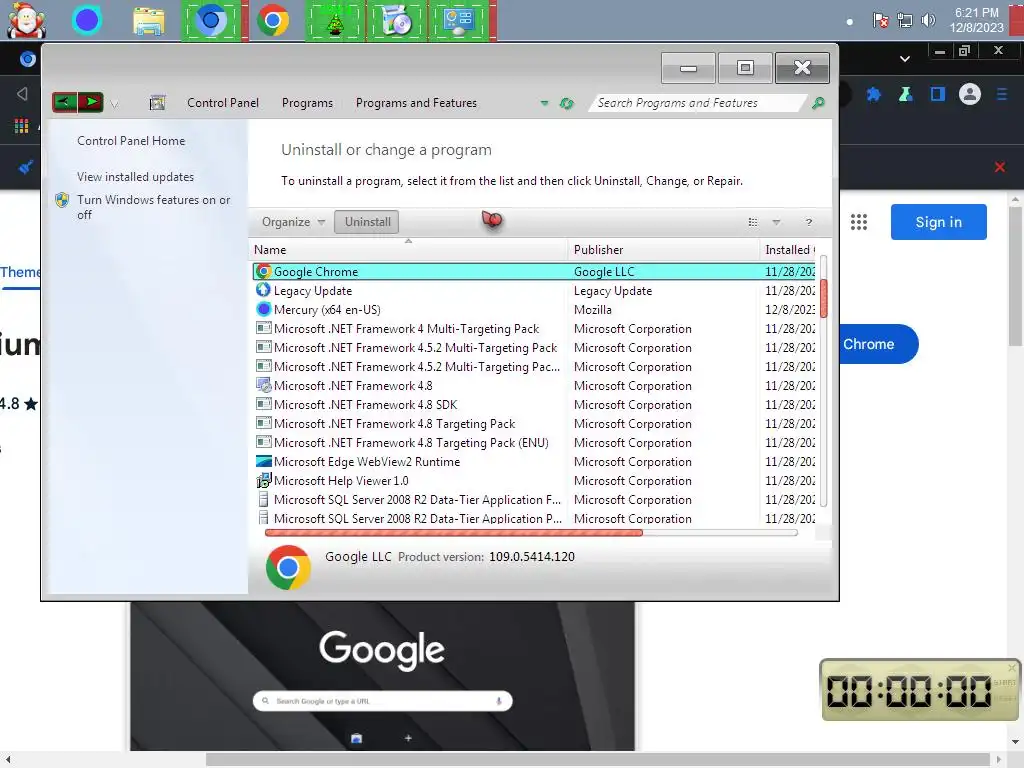Click the large Chrome logo in details pane

[288, 567]
